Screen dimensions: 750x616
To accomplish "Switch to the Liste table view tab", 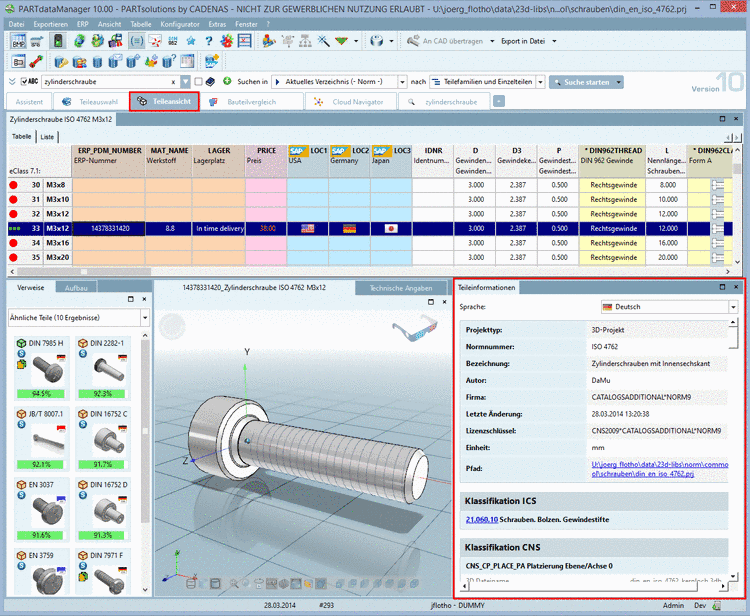I will click(48, 136).
